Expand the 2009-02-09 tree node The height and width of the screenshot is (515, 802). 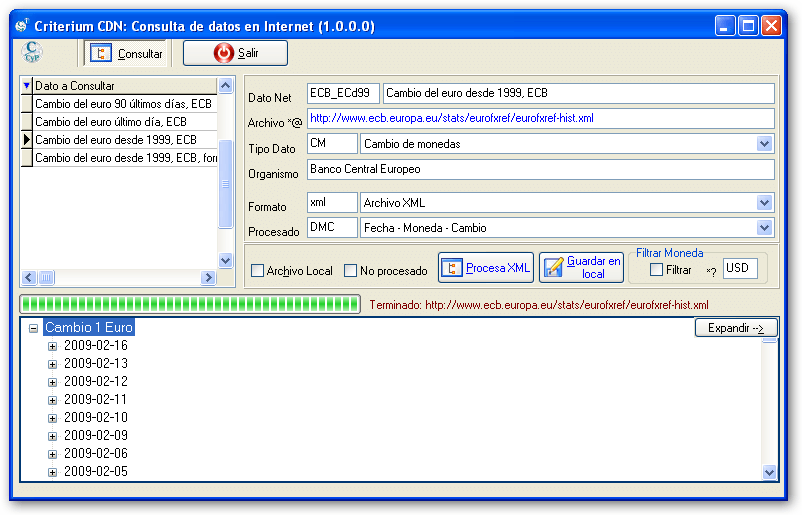point(52,436)
